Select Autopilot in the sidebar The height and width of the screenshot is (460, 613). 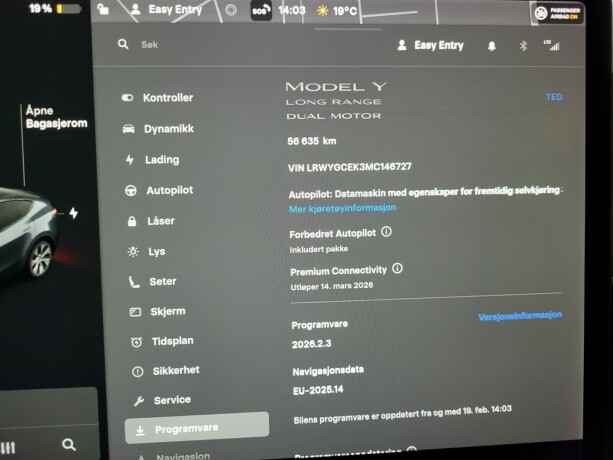[168, 190]
